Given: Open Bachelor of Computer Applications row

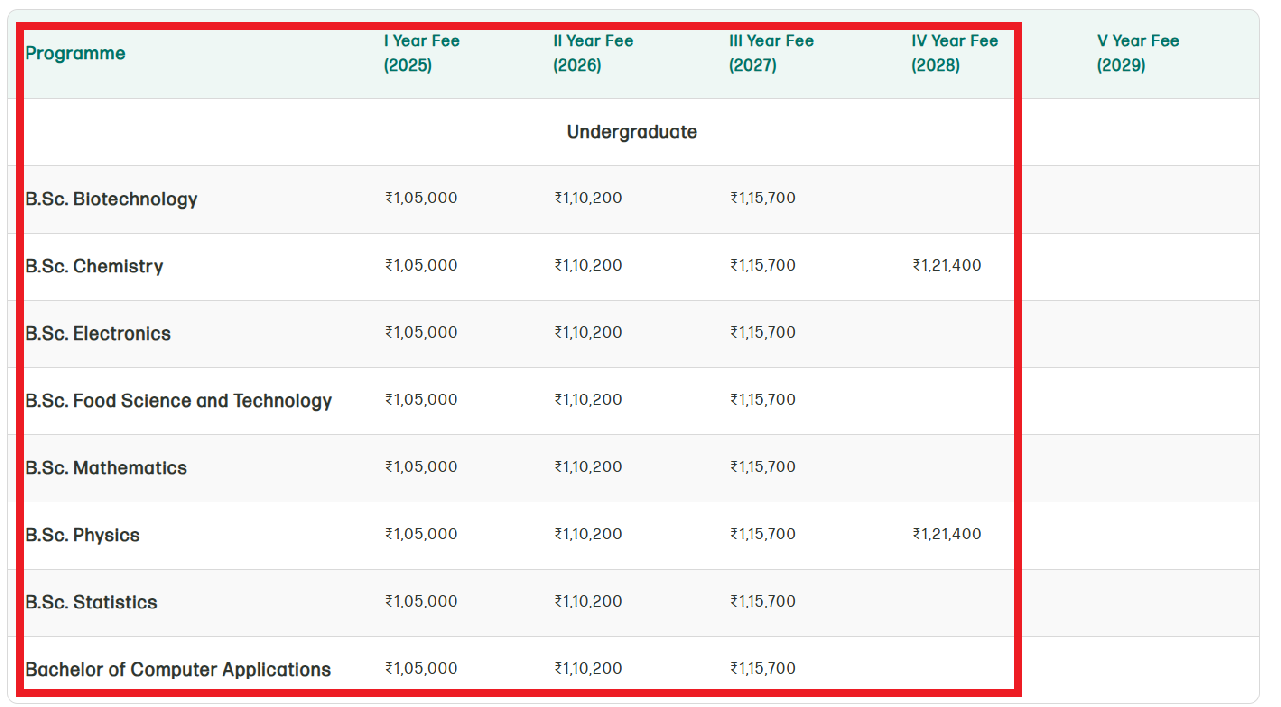Looking at the screenshot, I should coord(179,669).
